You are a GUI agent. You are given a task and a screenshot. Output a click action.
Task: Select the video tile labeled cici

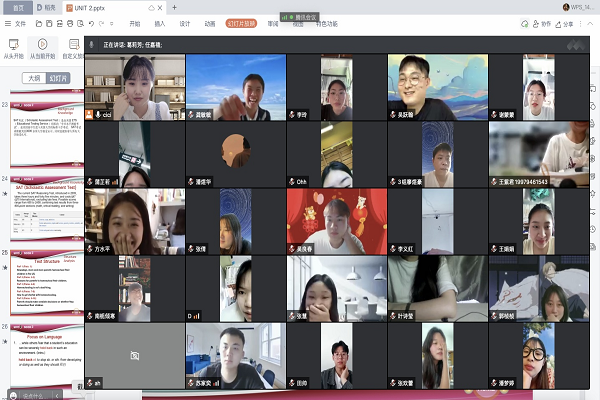coord(134,87)
